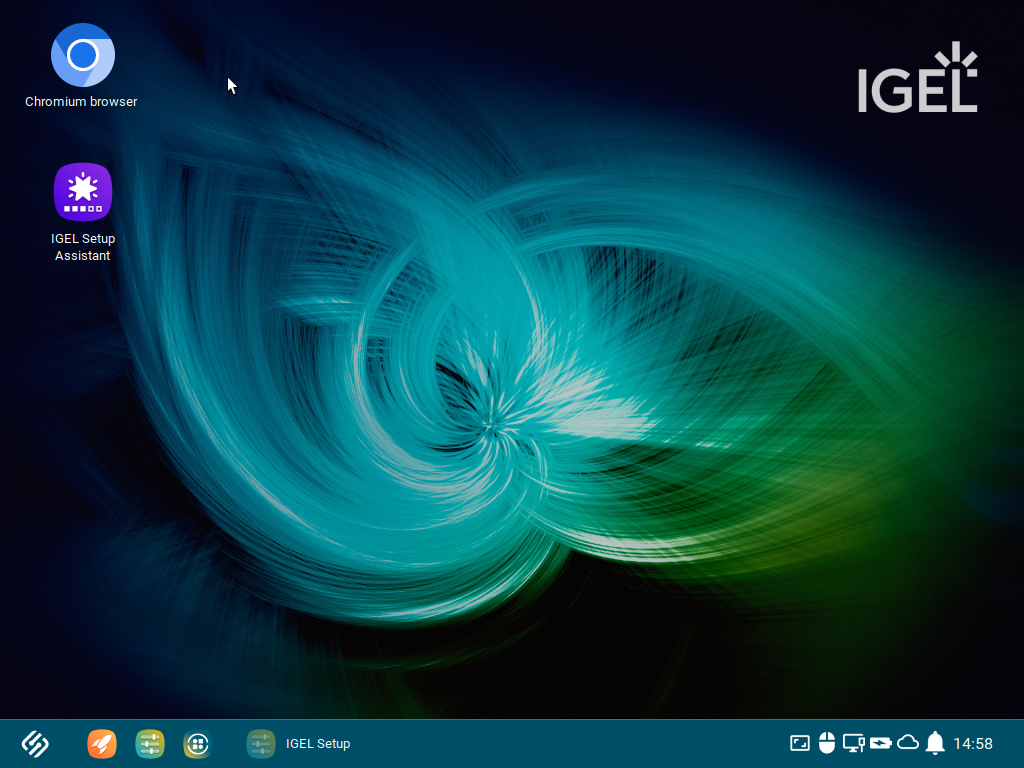Show notifications via the bell icon

(935, 743)
